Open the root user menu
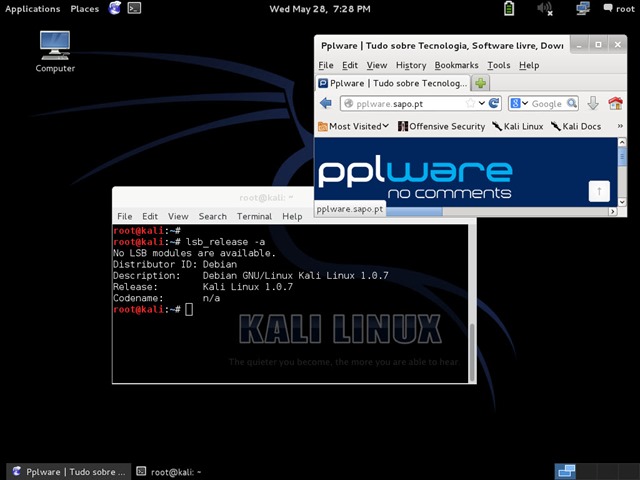Image resolution: width=640 pixels, height=480 pixels. (619, 8)
